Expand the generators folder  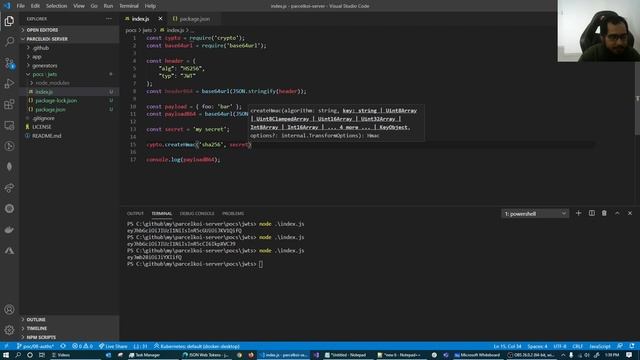pos(69,65)
